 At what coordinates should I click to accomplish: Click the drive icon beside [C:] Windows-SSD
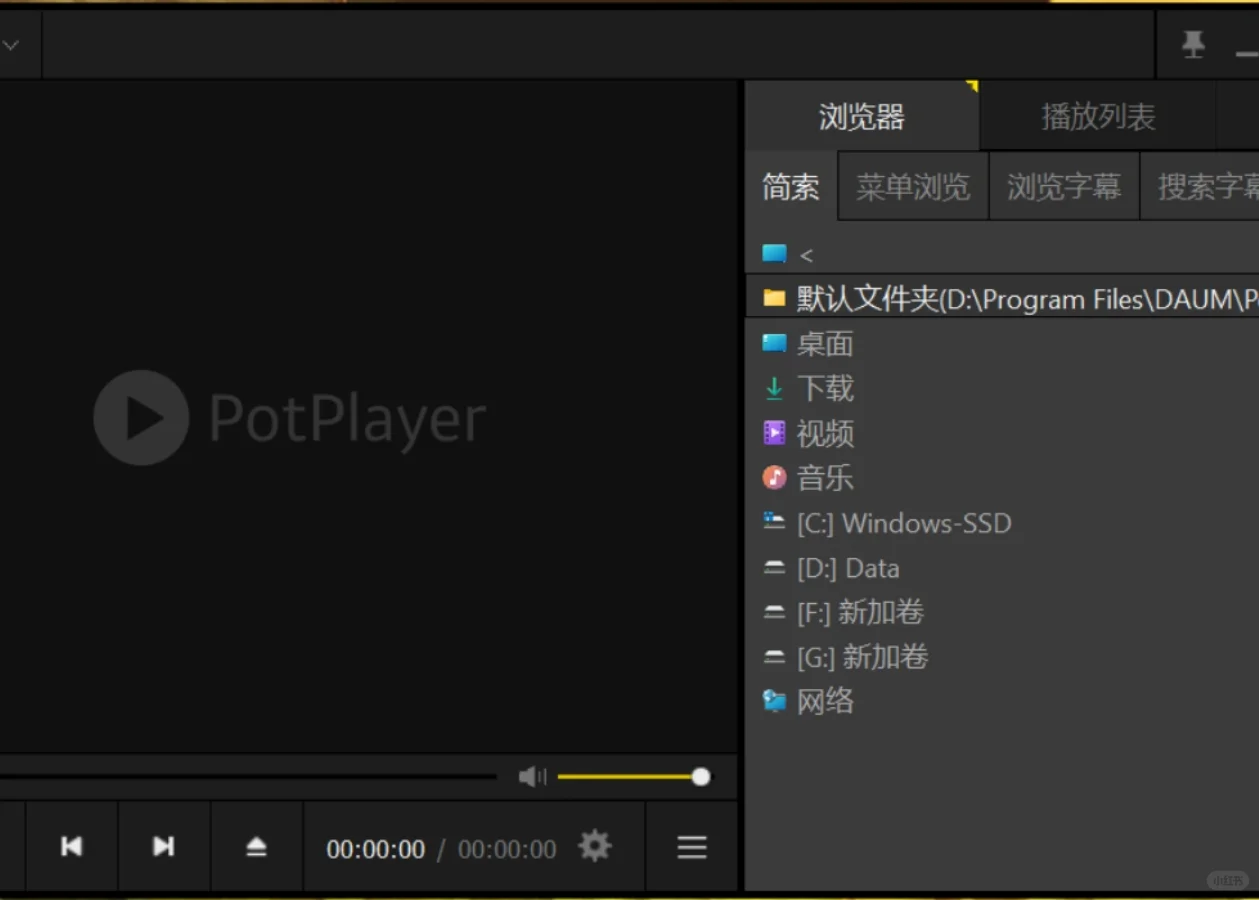click(774, 520)
